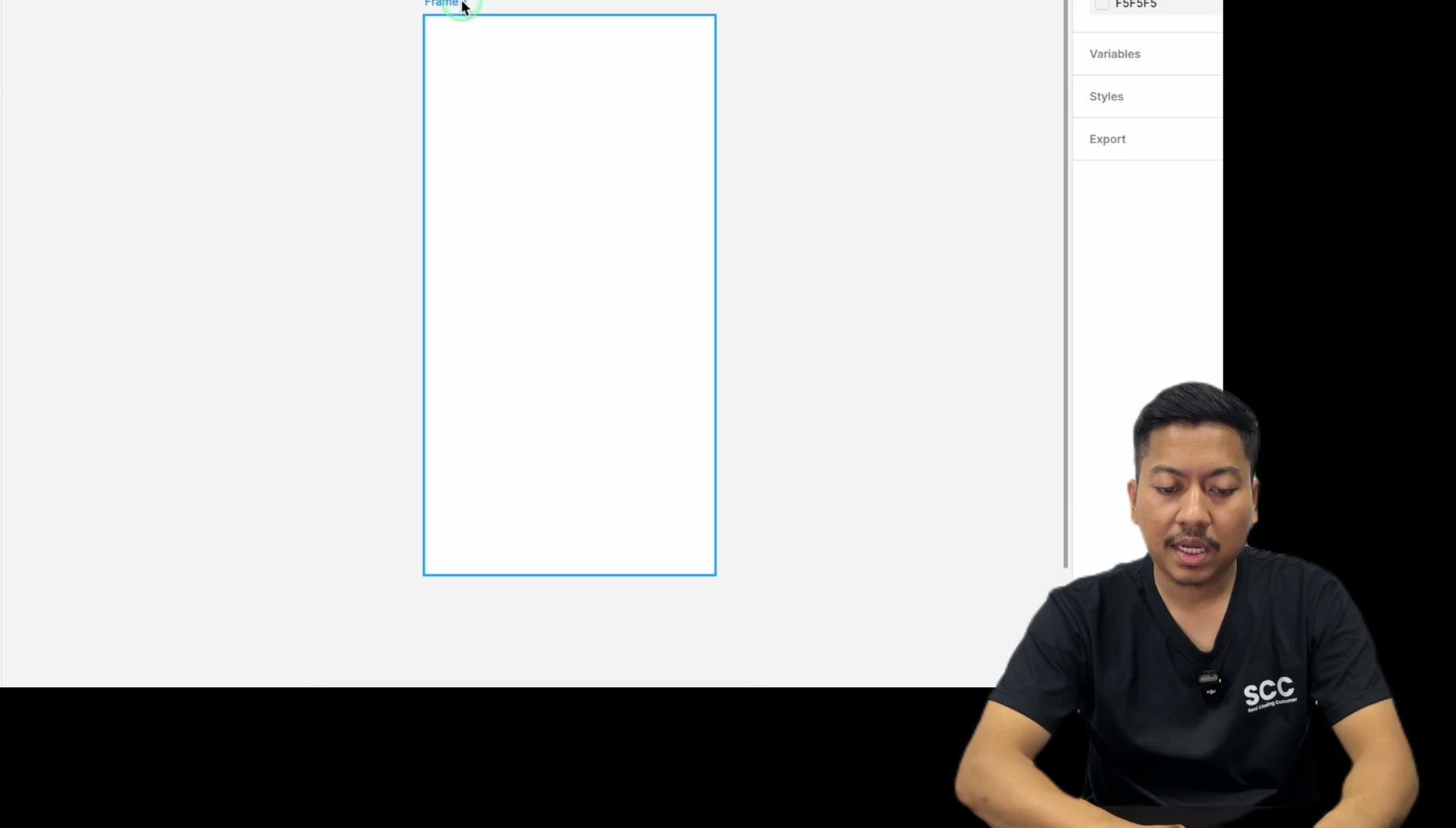Open the Styles section

(1106, 97)
